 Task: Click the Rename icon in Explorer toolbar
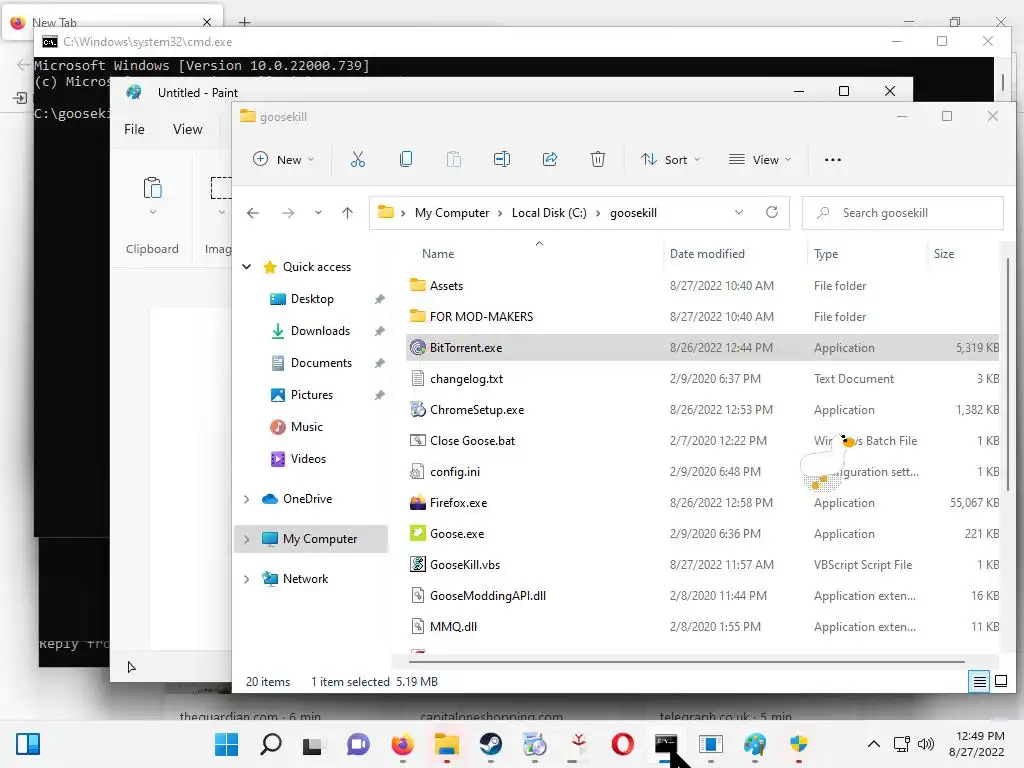coord(502,159)
